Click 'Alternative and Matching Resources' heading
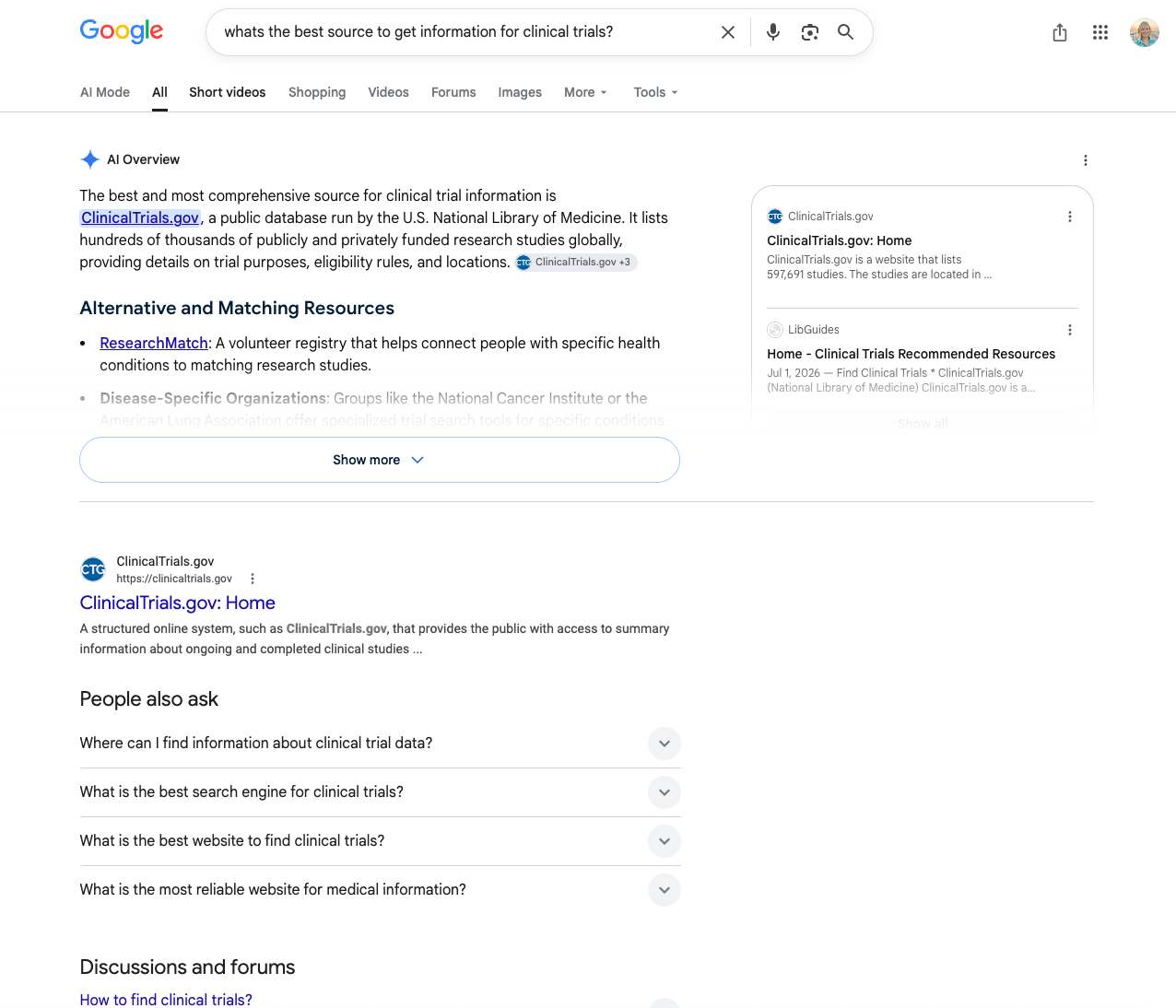1176x1008 pixels. 237,309
